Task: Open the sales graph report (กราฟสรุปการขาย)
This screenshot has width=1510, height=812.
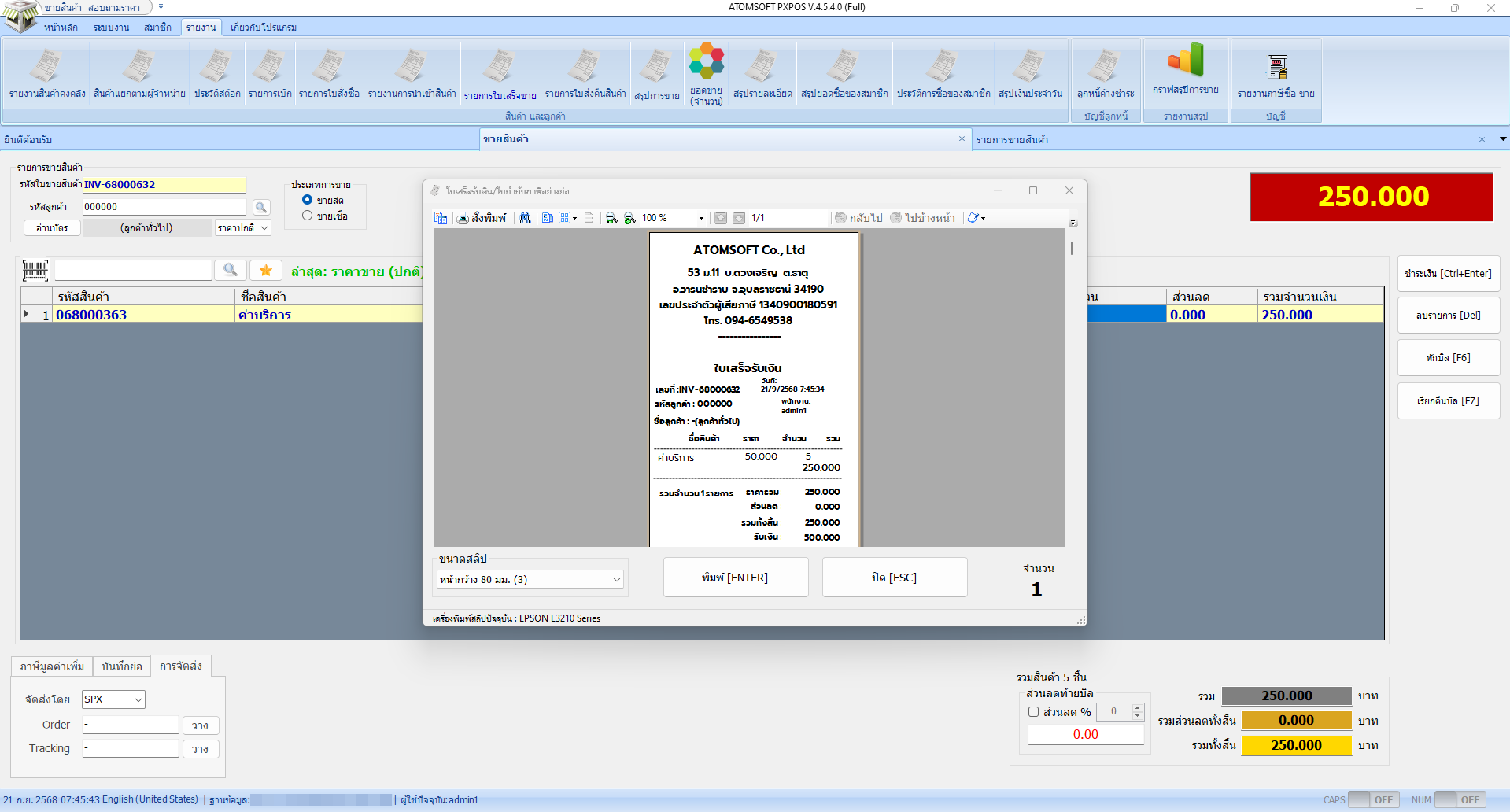Action: click(1185, 69)
